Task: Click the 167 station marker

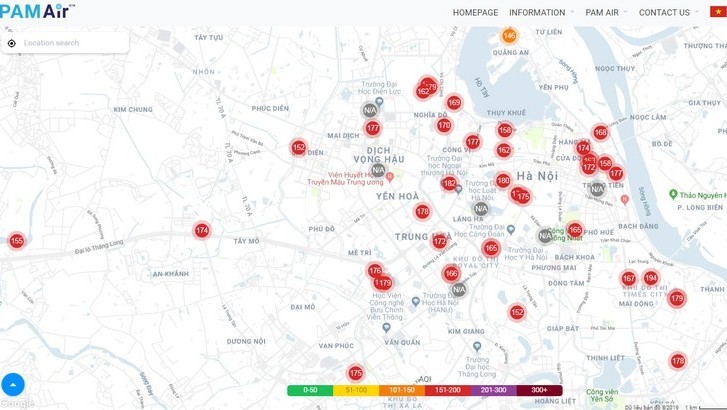Action: (629, 279)
